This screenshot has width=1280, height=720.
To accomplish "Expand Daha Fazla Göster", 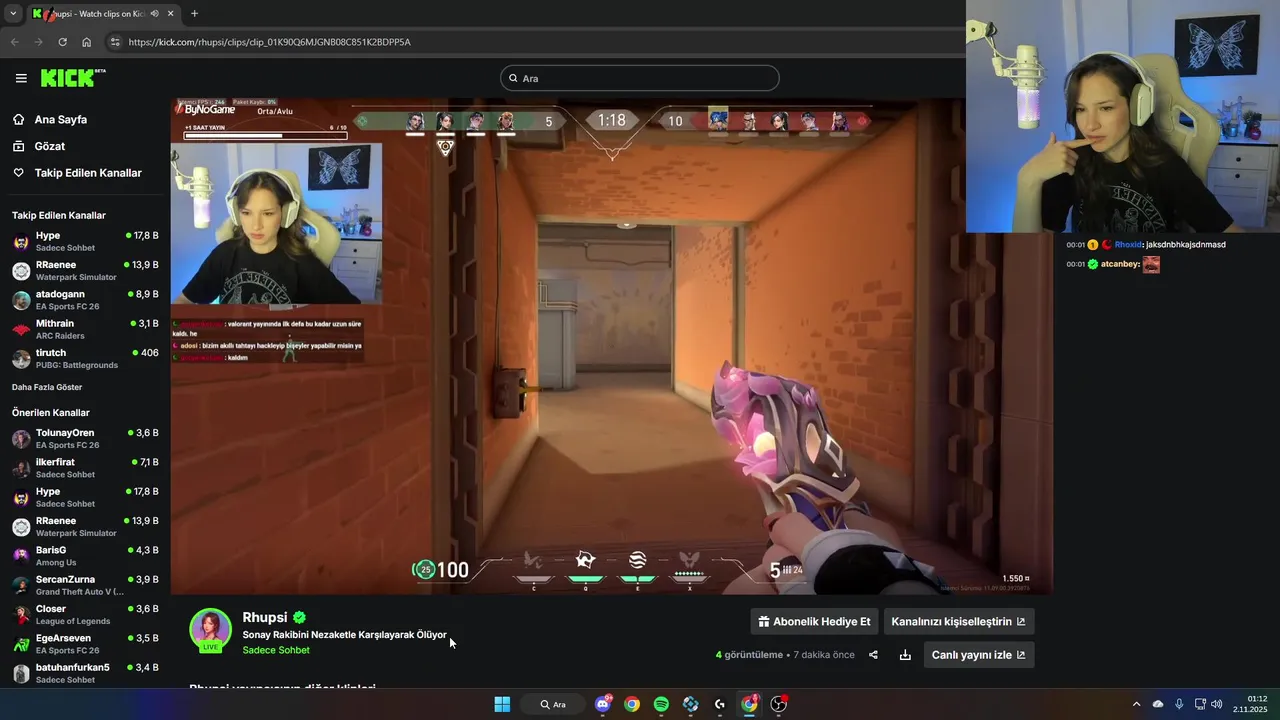I will pyautogui.click(x=47, y=387).
